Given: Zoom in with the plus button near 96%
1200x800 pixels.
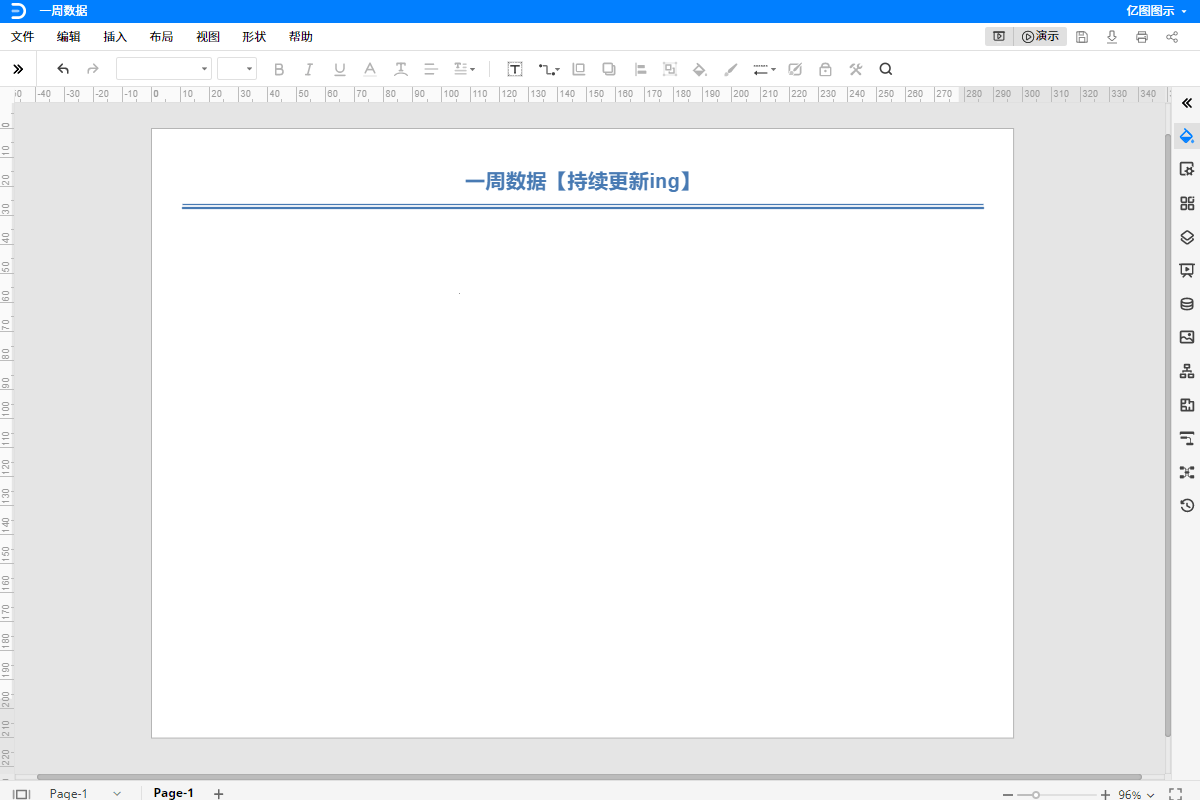Looking at the screenshot, I should point(1105,794).
